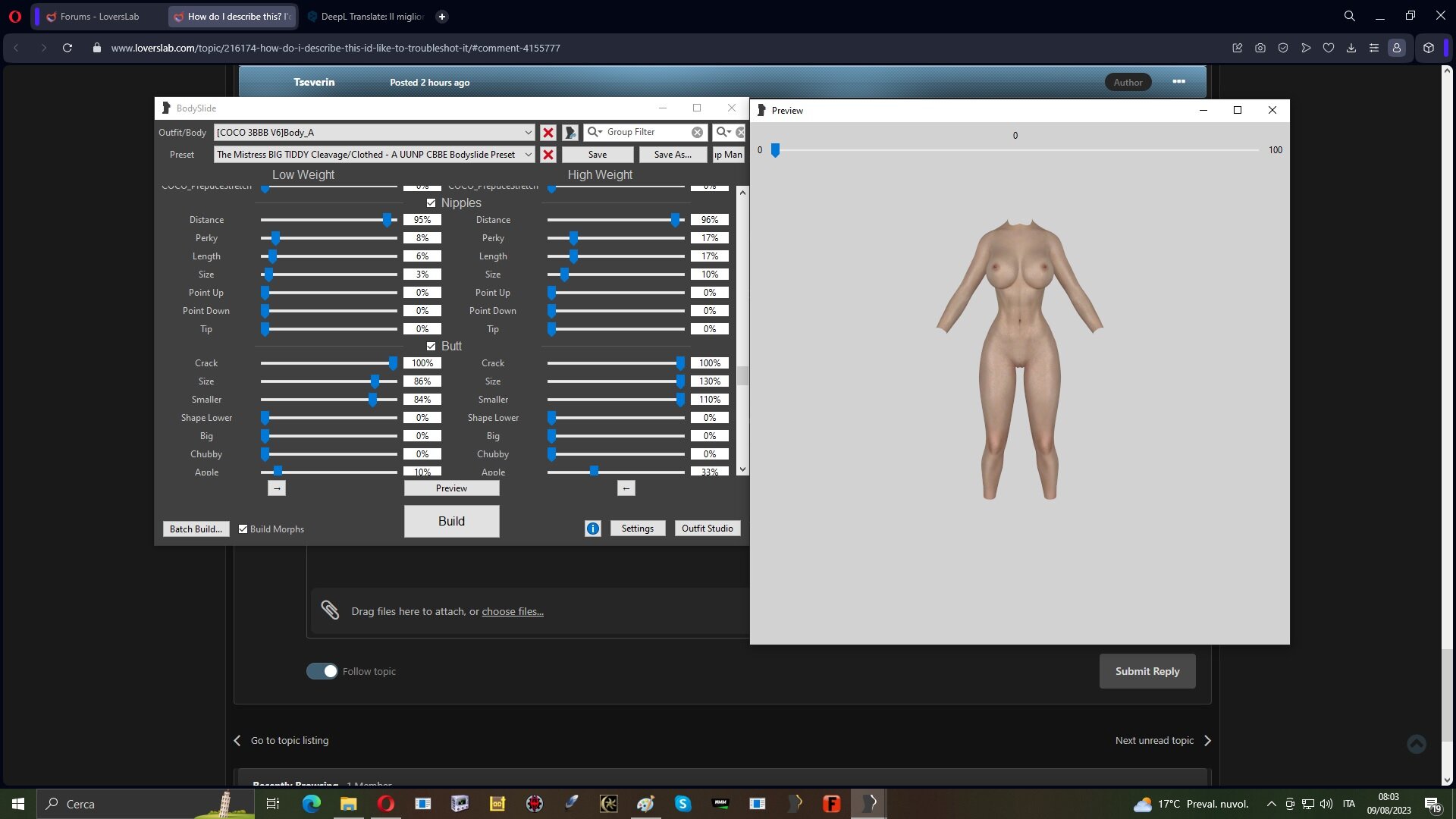The image size is (1456, 819).
Task: Copy low weight values with right arrow
Action: coord(277,488)
